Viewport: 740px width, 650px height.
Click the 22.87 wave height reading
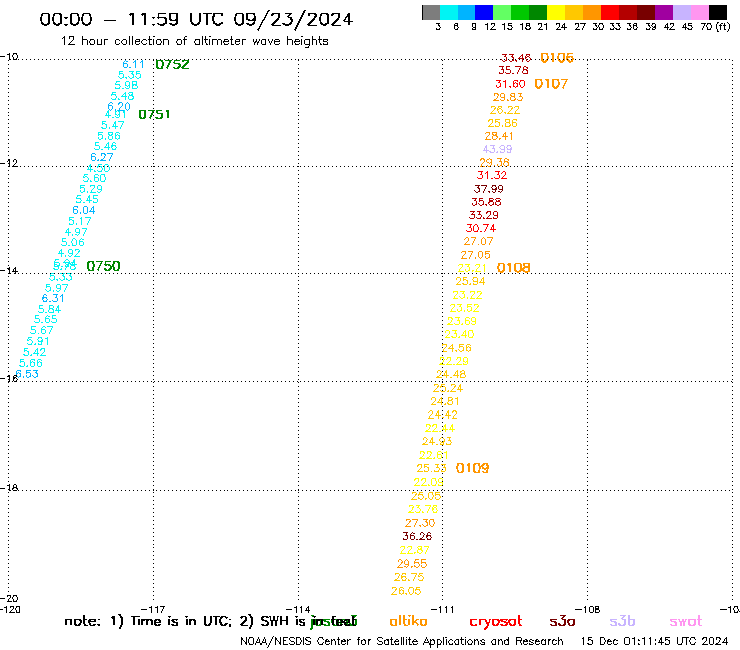pyautogui.click(x=414, y=550)
